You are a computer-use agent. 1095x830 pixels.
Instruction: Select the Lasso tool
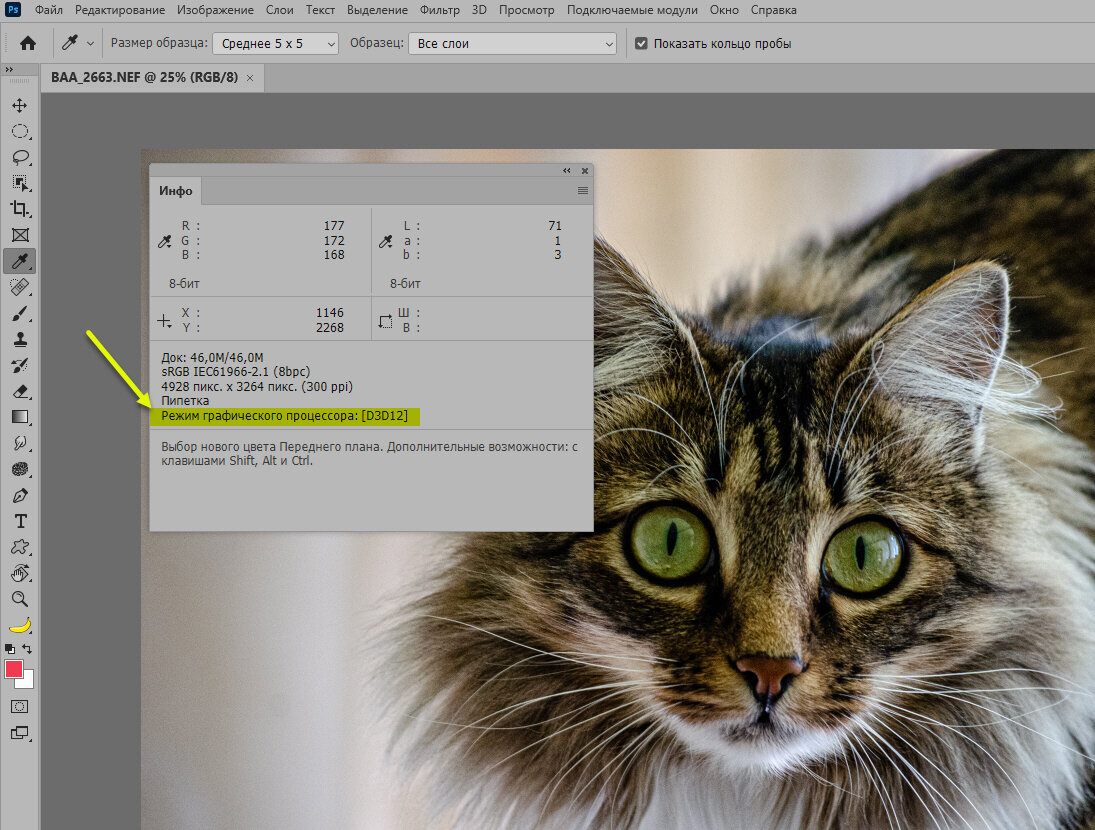pos(20,158)
